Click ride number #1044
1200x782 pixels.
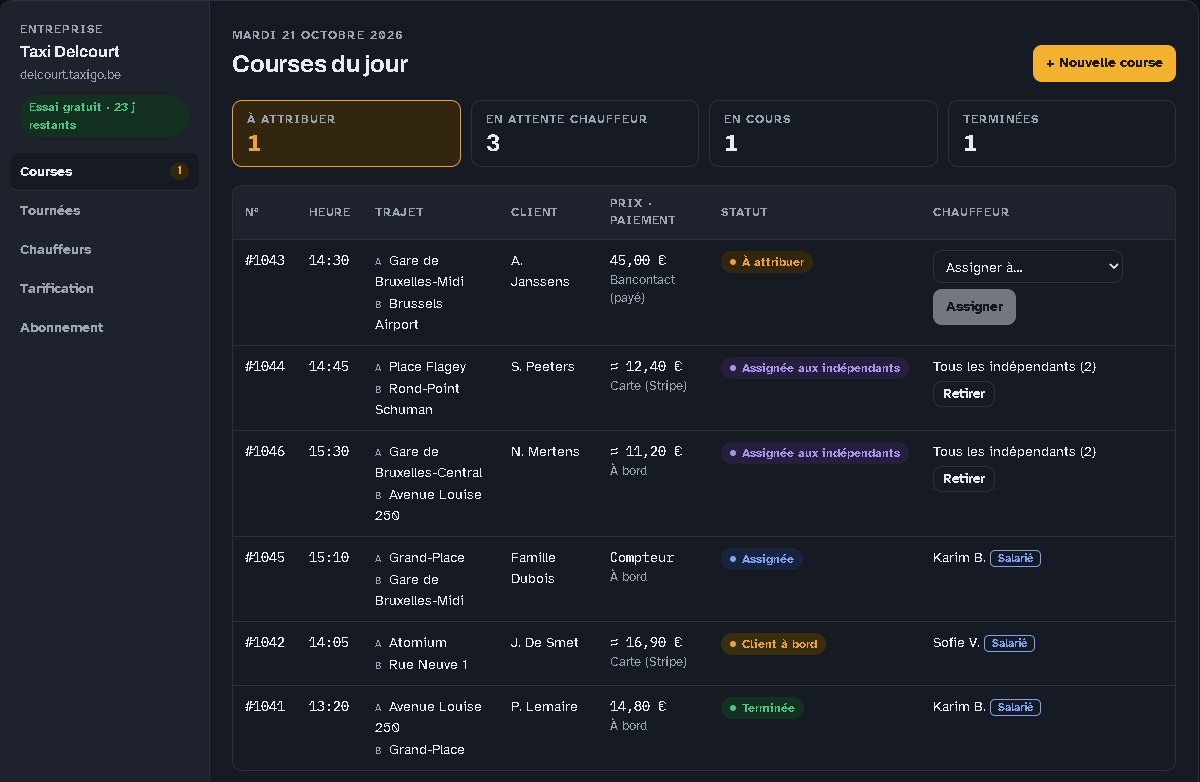[265, 366]
